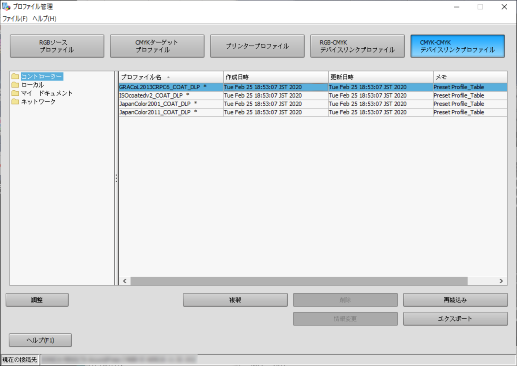Open help with ヘルプ(F1) button
Screen dimensions: 517x366
40,340
